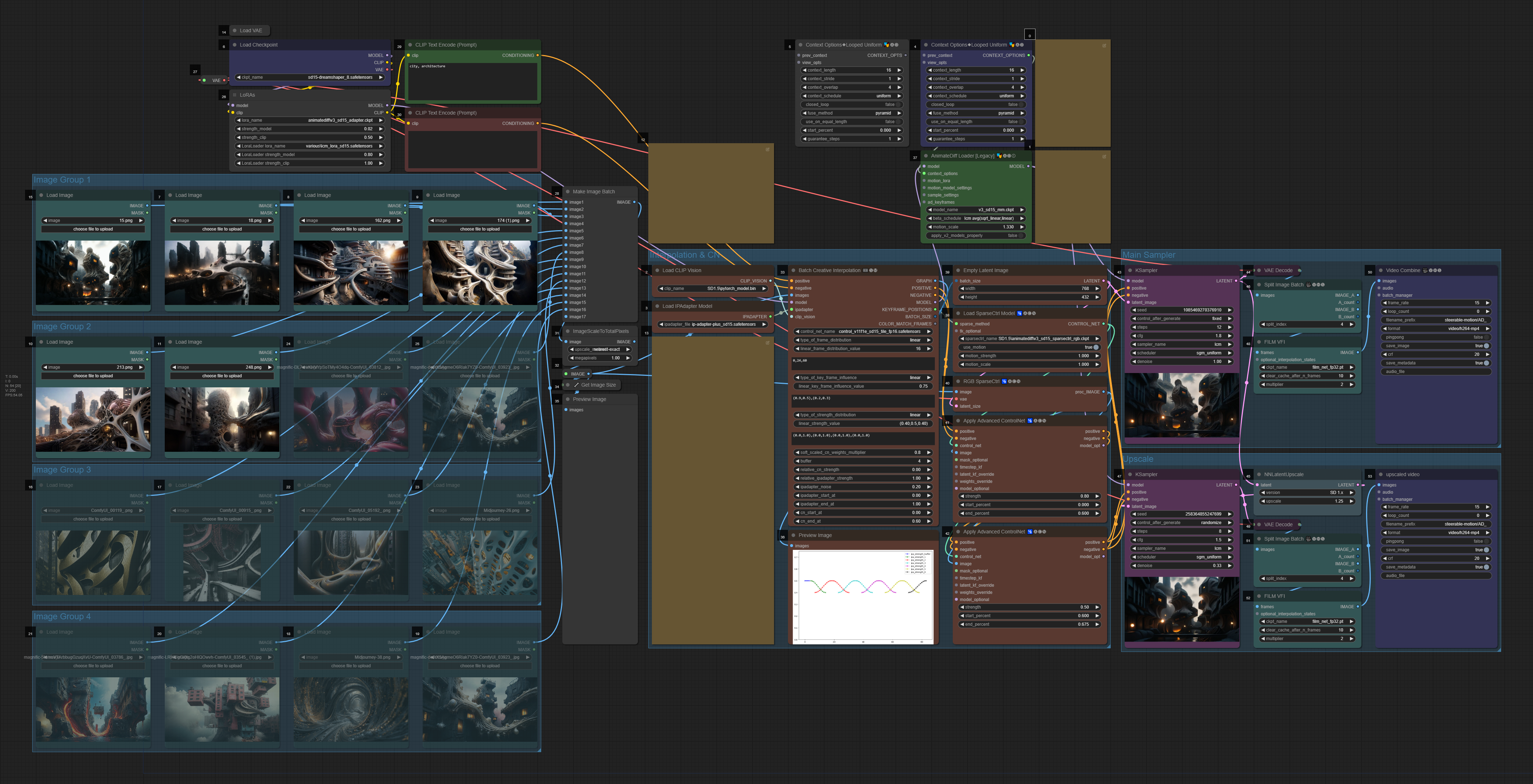Collapse the Load Checkpoint node via its title dot
The height and width of the screenshot is (784, 1533).
pos(235,45)
